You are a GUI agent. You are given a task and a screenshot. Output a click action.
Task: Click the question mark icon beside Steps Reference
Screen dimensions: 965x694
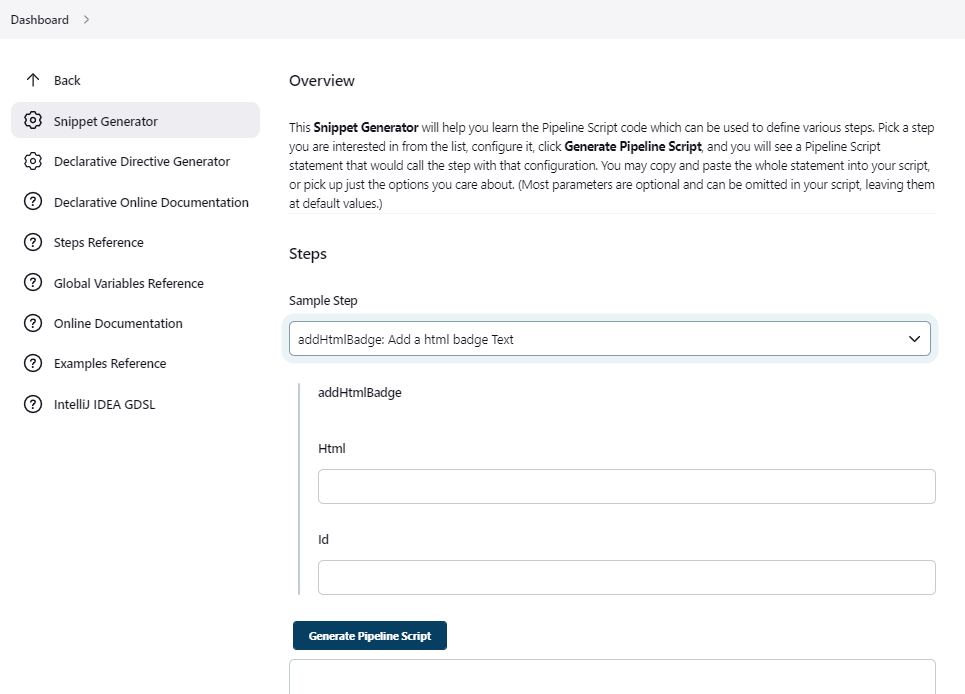[x=32, y=242]
